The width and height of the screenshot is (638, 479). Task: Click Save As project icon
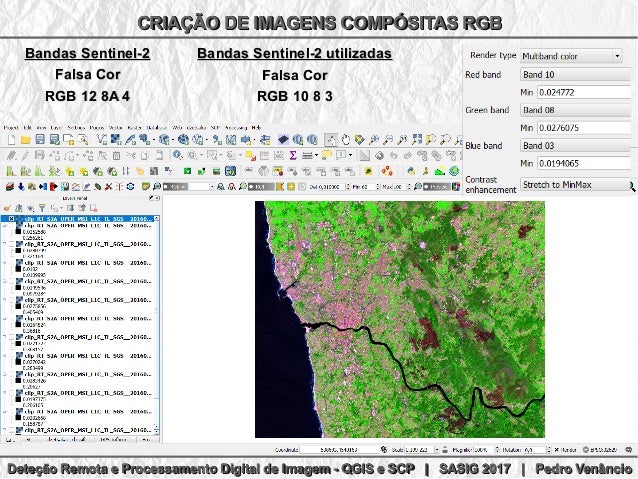(x=54, y=140)
